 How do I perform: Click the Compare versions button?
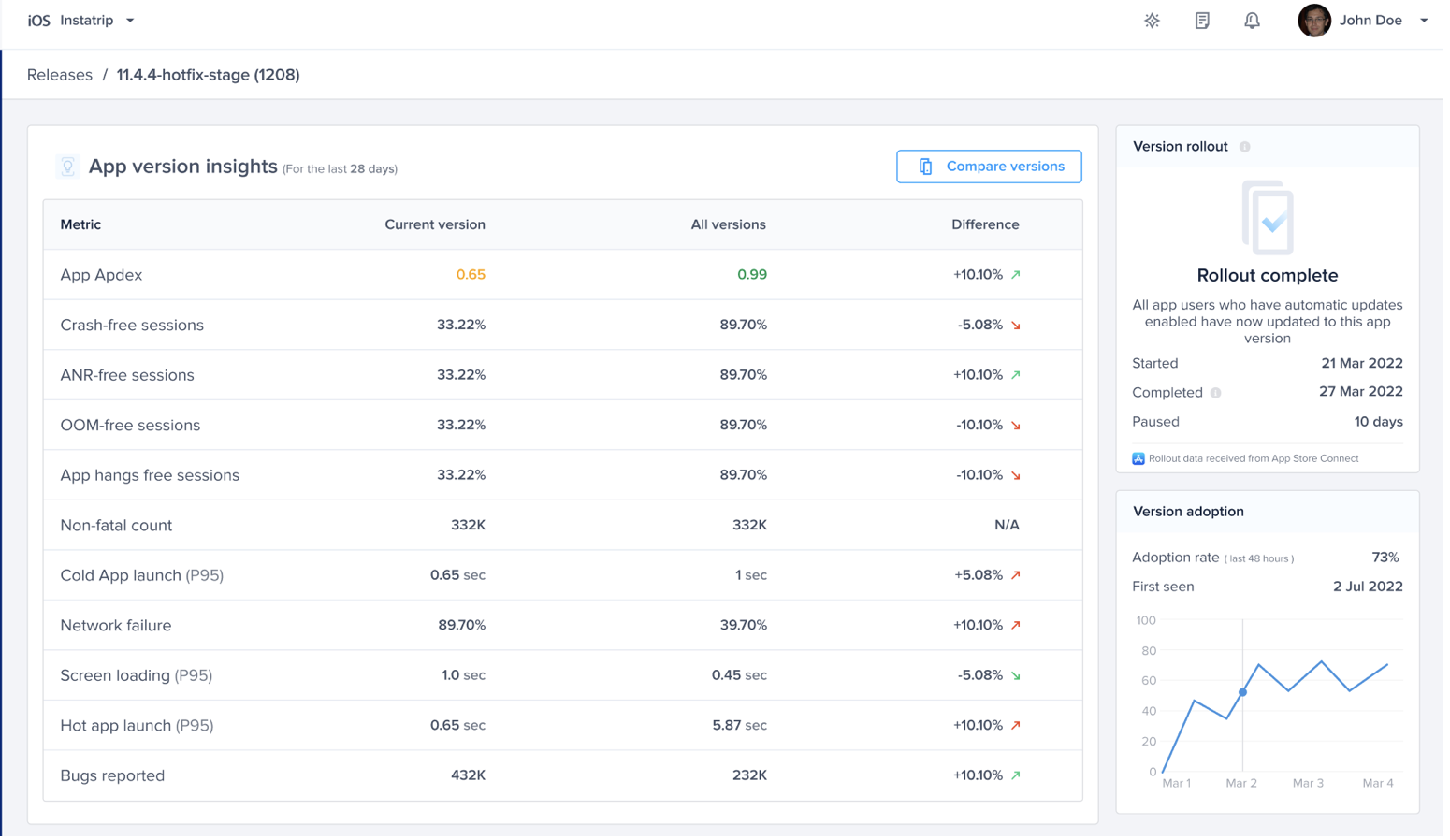pyautogui.click(x=989, y=167)
